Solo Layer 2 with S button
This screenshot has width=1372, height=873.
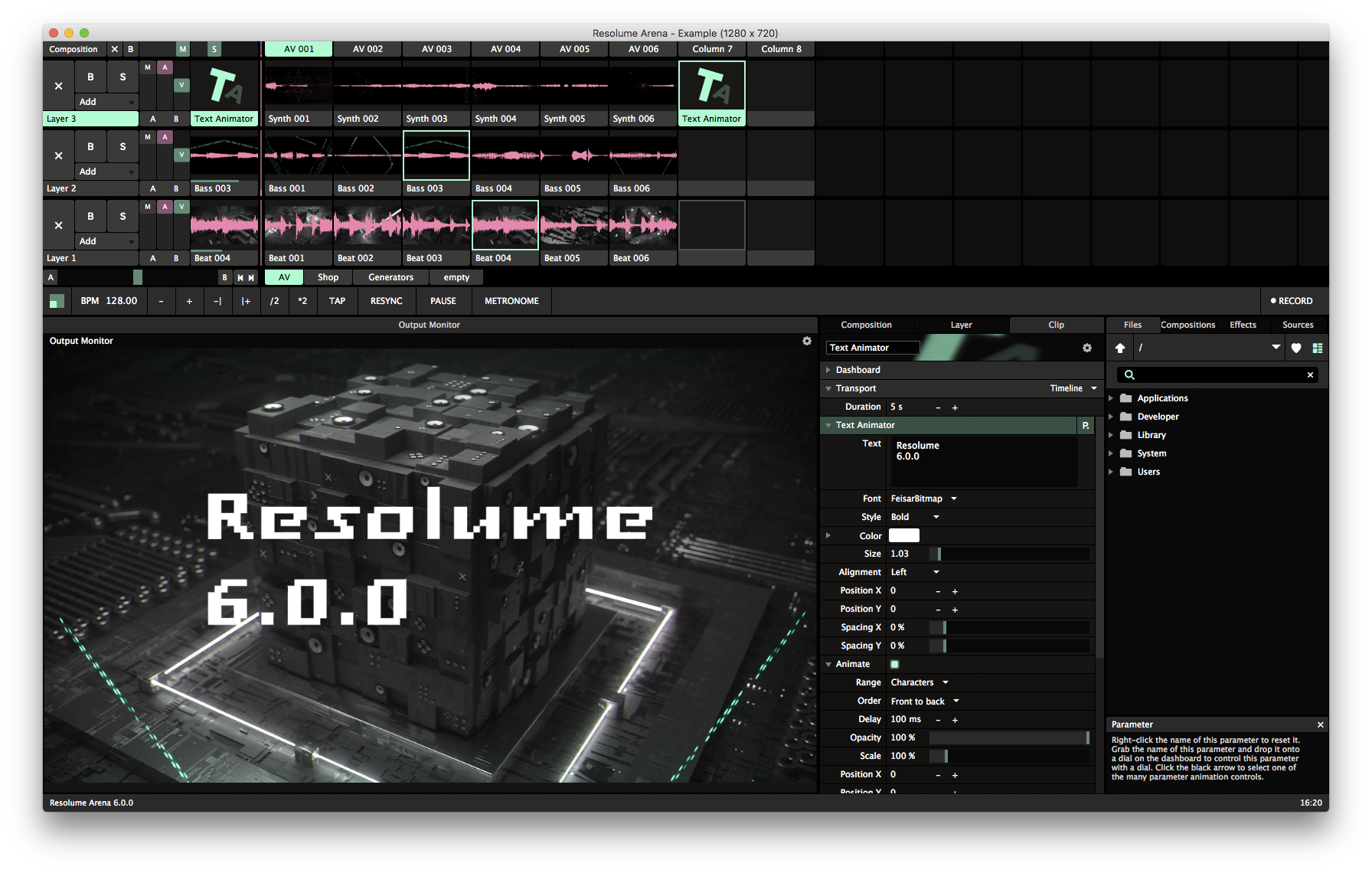point(122,146)
